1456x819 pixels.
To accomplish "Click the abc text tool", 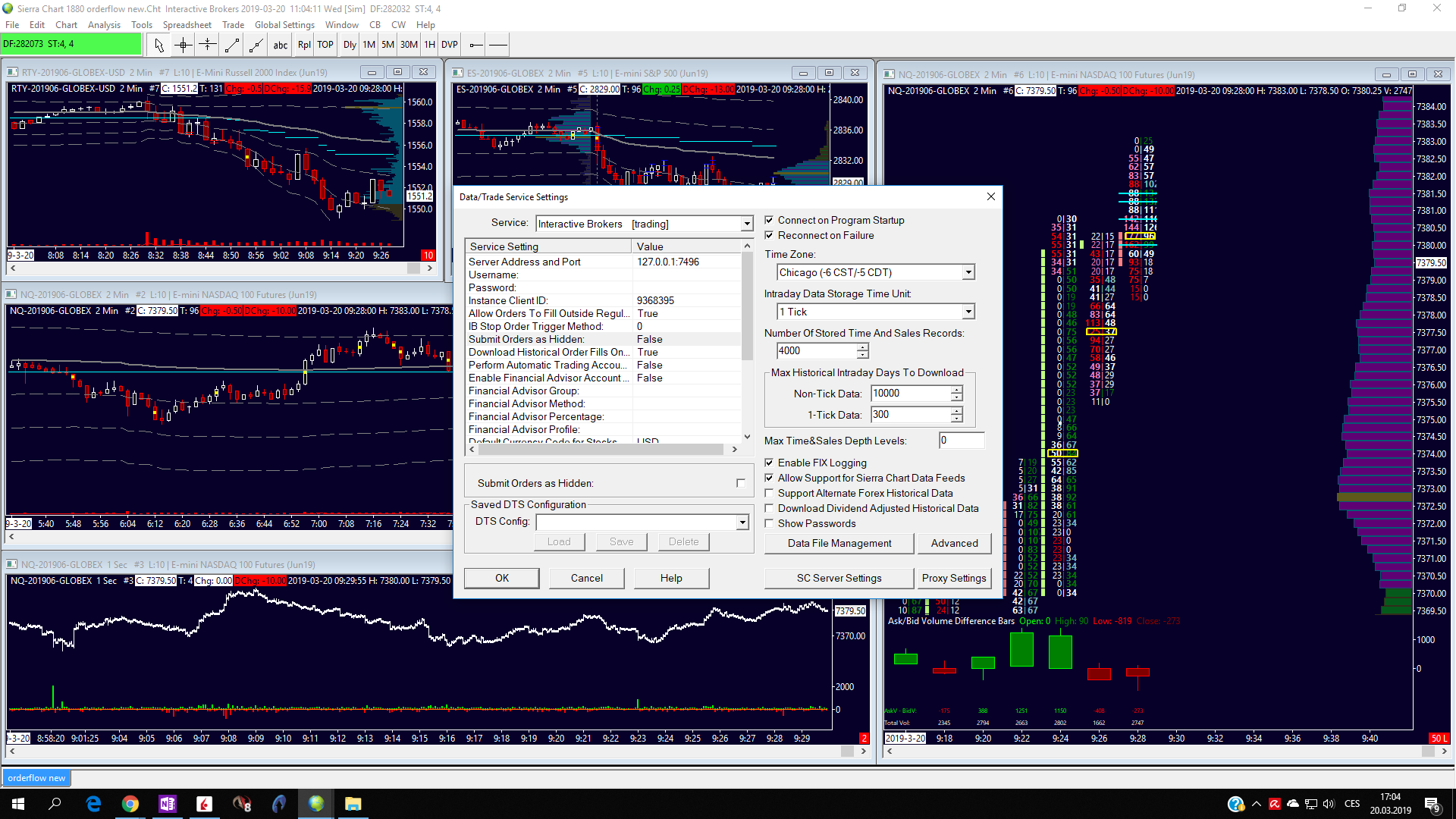I will point(280,45).
